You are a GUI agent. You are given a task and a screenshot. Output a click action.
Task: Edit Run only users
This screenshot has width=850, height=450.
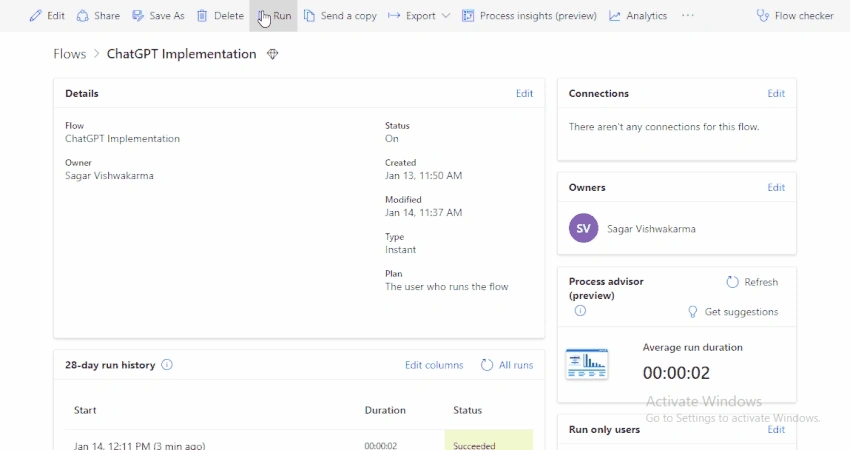pos(776,429)
